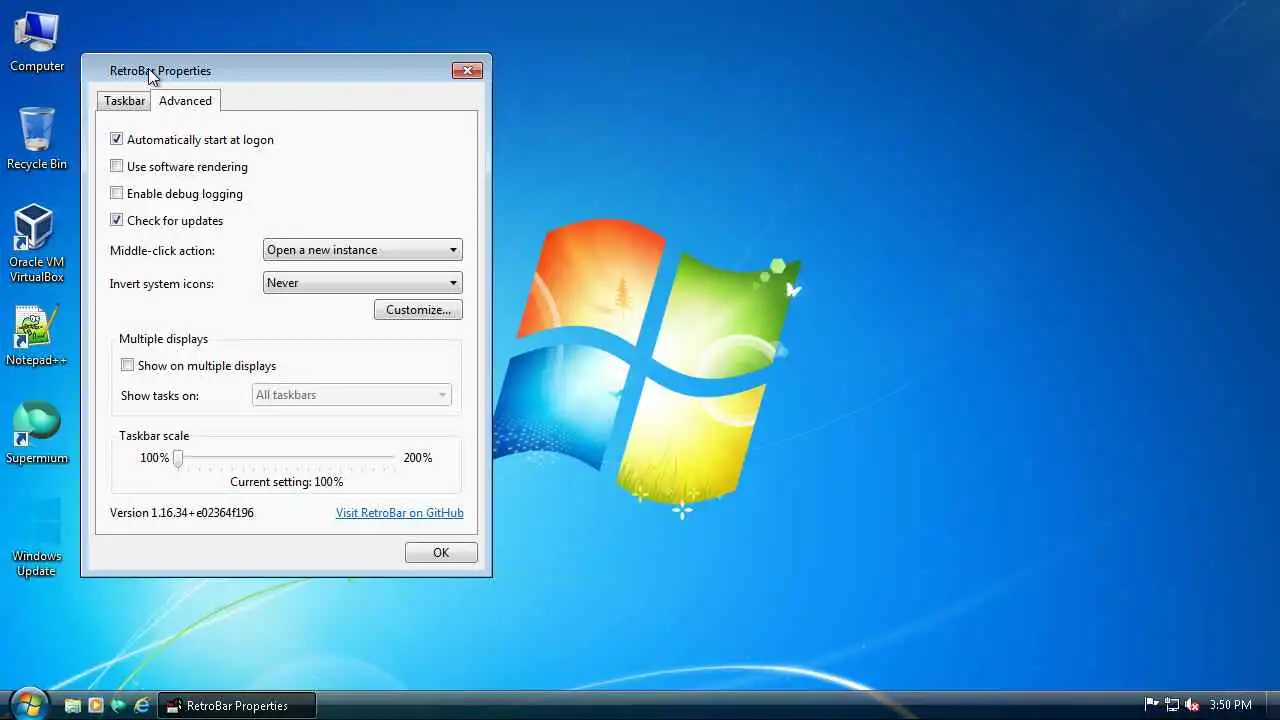Image resolution: width=1280 pixels, height=720 pixels.
Task: Select the Notepad++ desktop shortcut
Action: click(37, 335)
